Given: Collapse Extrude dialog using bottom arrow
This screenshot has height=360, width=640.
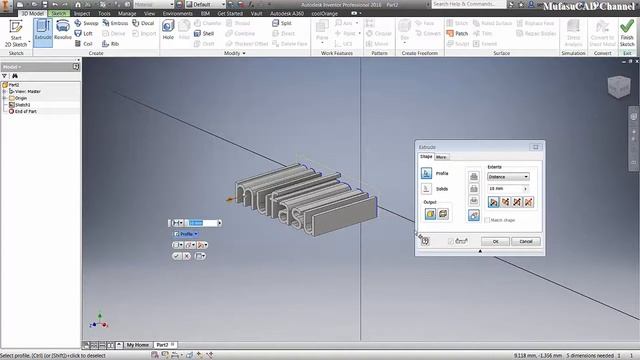Looking at the screenshot, I should coord(480,251).
